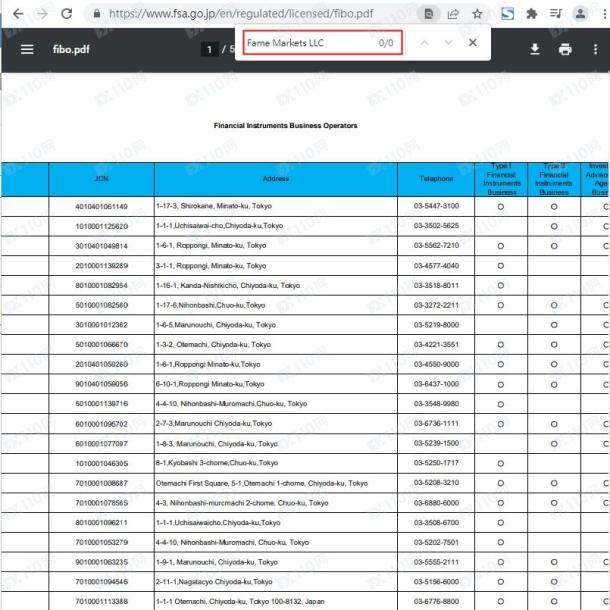View site info lock icon
Screen dimensions: 610x610
pyautogui.click(x=97, y=14)
